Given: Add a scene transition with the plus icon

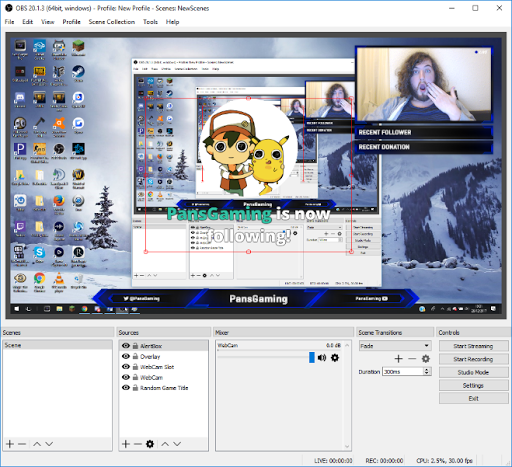Looking at the screenshot, I should point(398,359).
